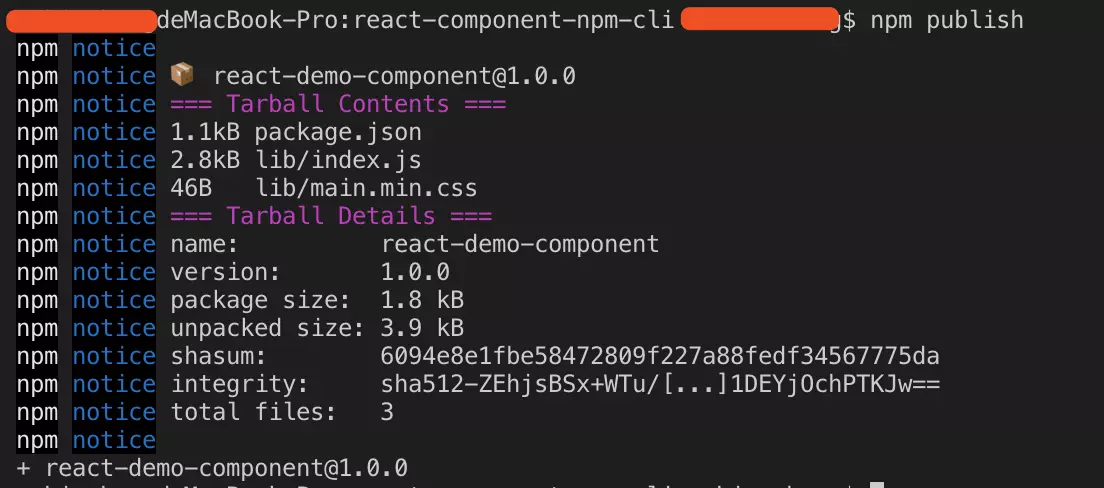Click the sha512 integrity string

coord(660,384)
